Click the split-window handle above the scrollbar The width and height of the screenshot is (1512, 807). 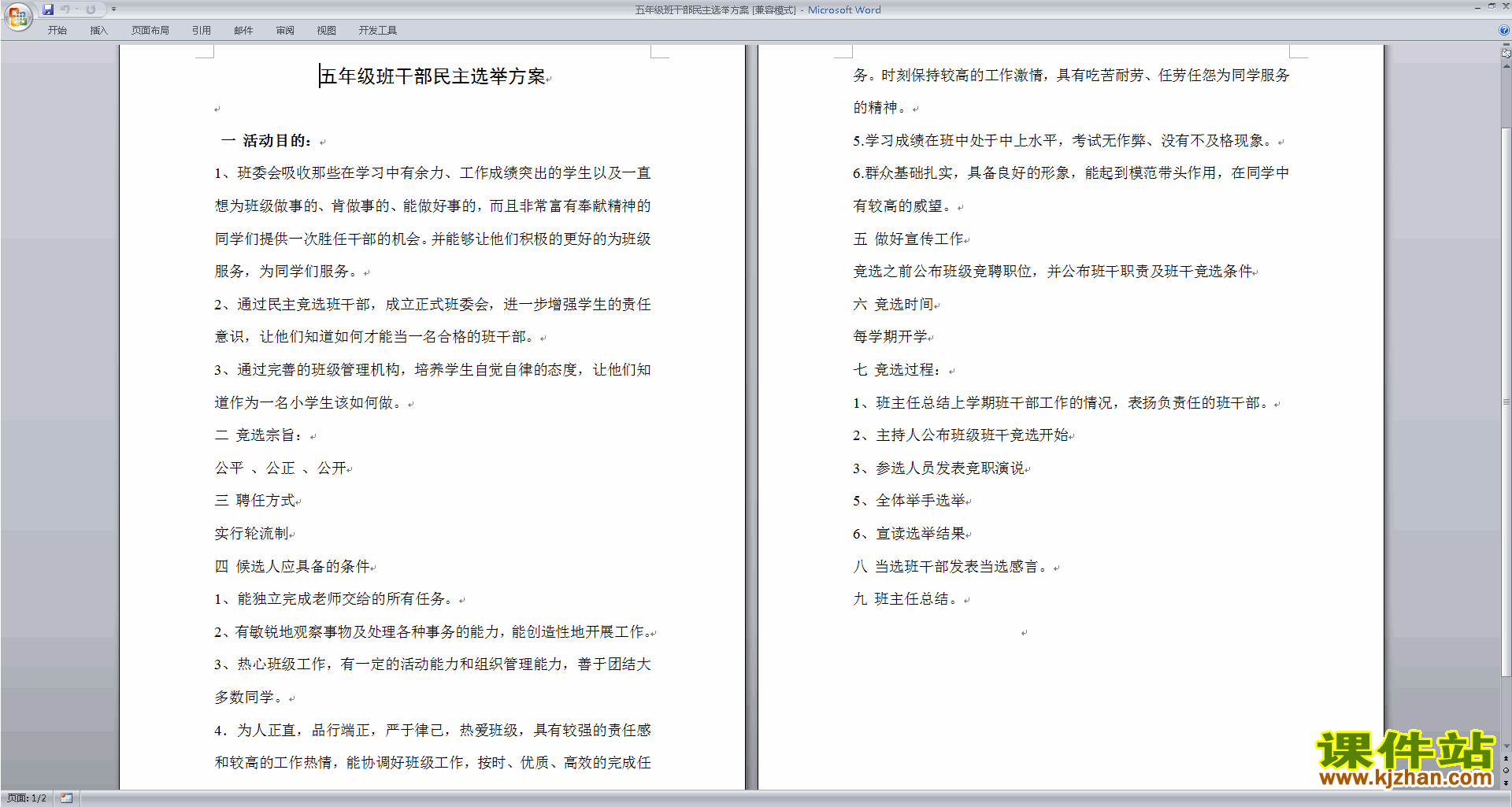1506,46
